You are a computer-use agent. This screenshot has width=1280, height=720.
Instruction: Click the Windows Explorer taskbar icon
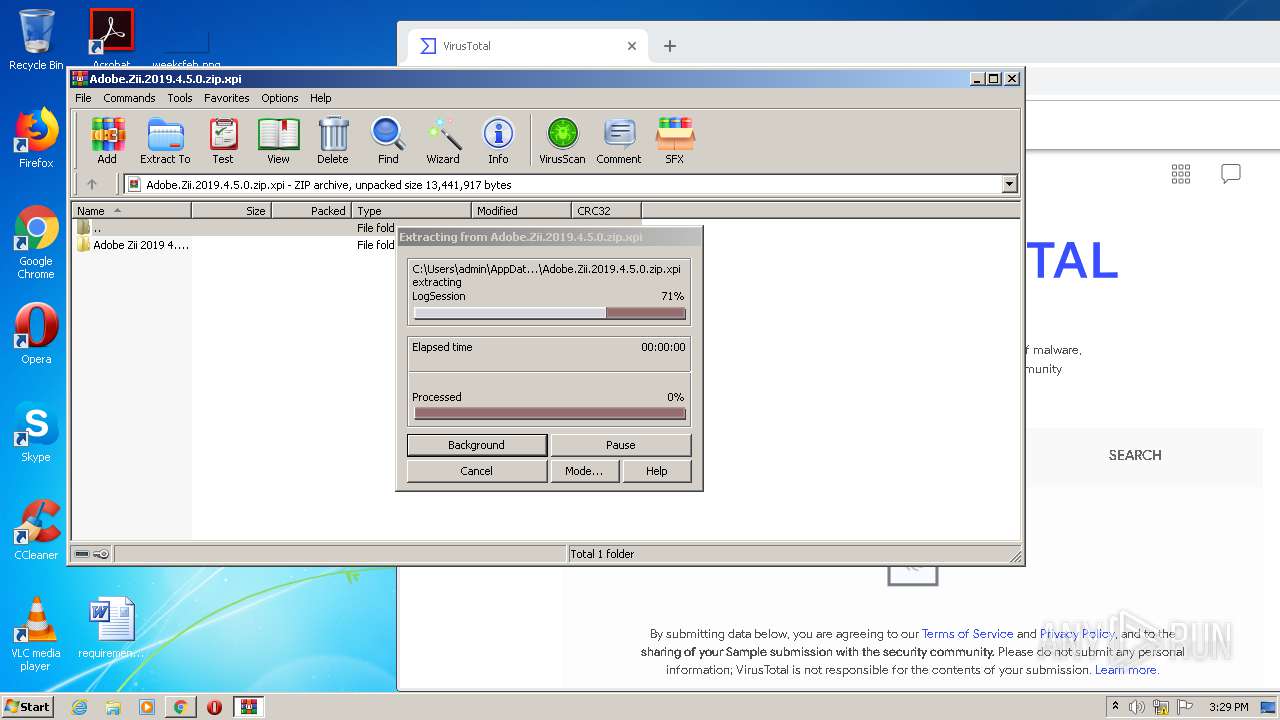point(113,707)
